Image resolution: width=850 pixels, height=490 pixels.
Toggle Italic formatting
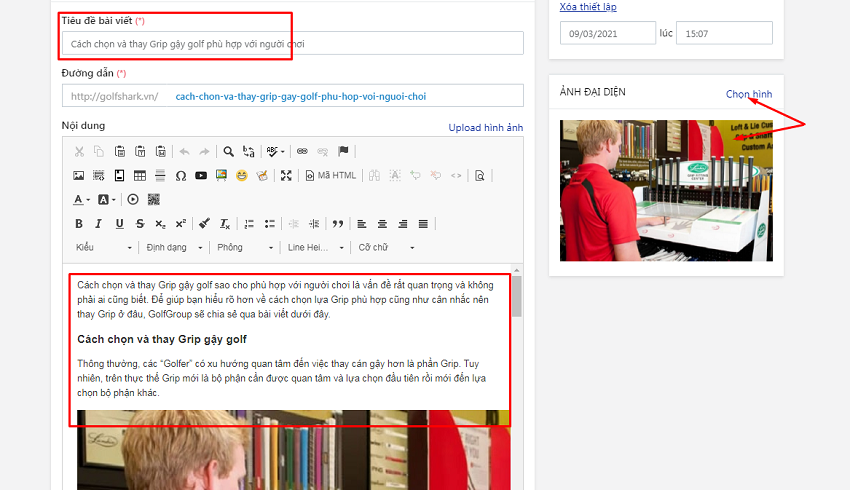click(x=99, y=224)
